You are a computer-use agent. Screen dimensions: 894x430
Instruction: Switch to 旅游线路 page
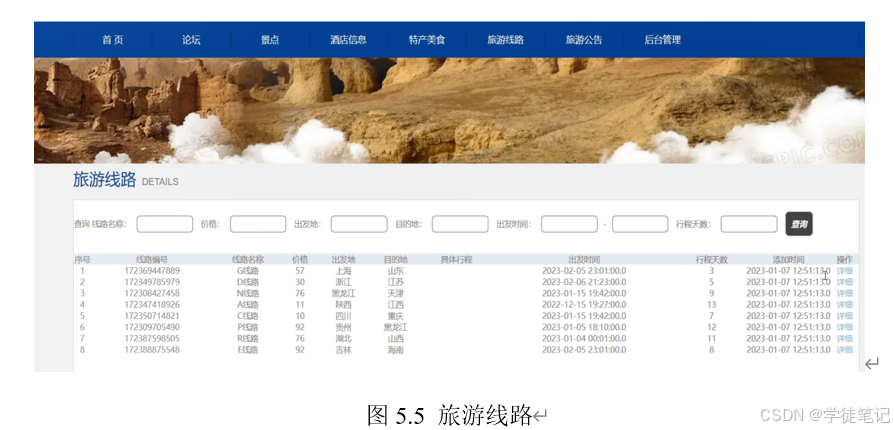coord(505,40)
